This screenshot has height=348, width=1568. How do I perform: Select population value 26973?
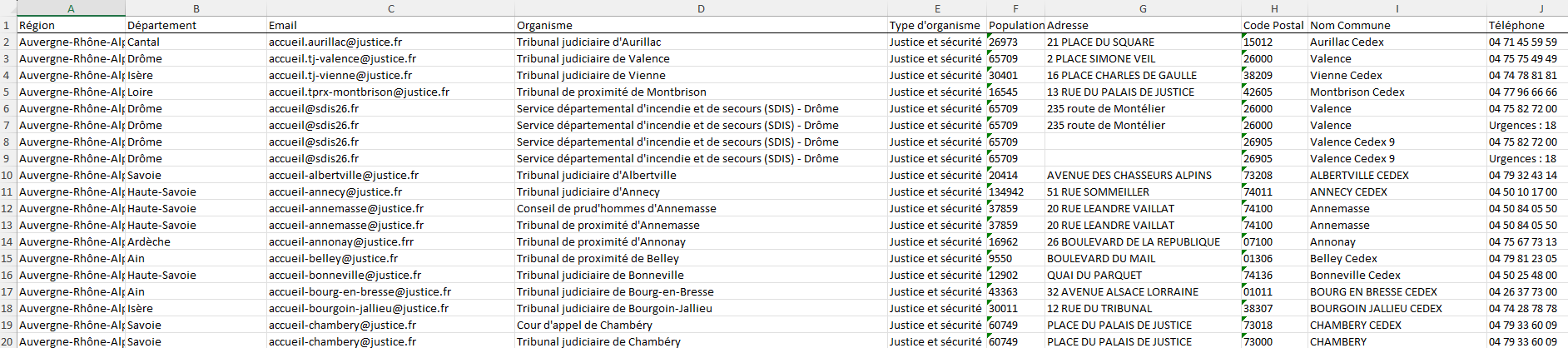[x=1016, y=42]
